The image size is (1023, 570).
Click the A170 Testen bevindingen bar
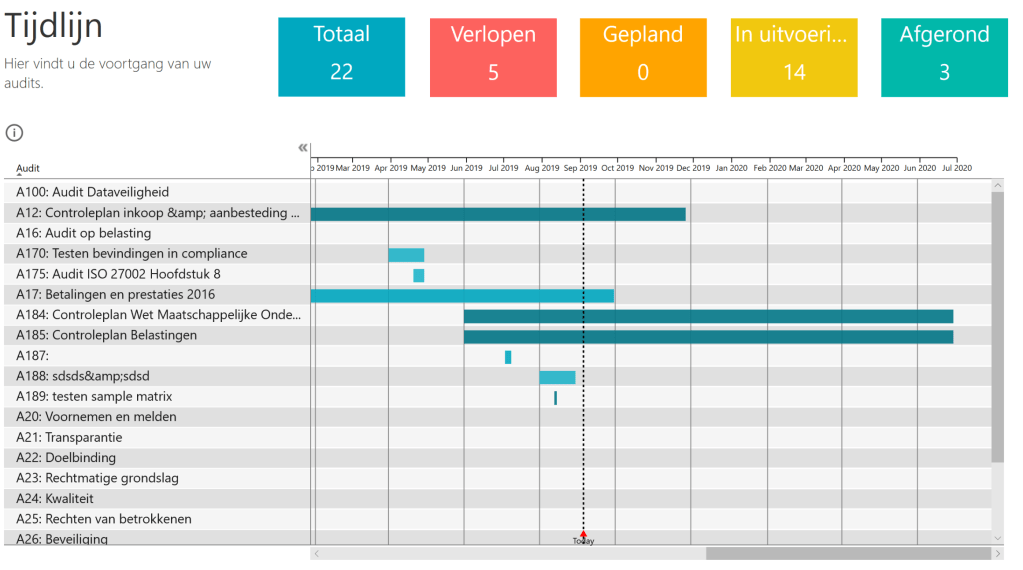coord(406,254)
